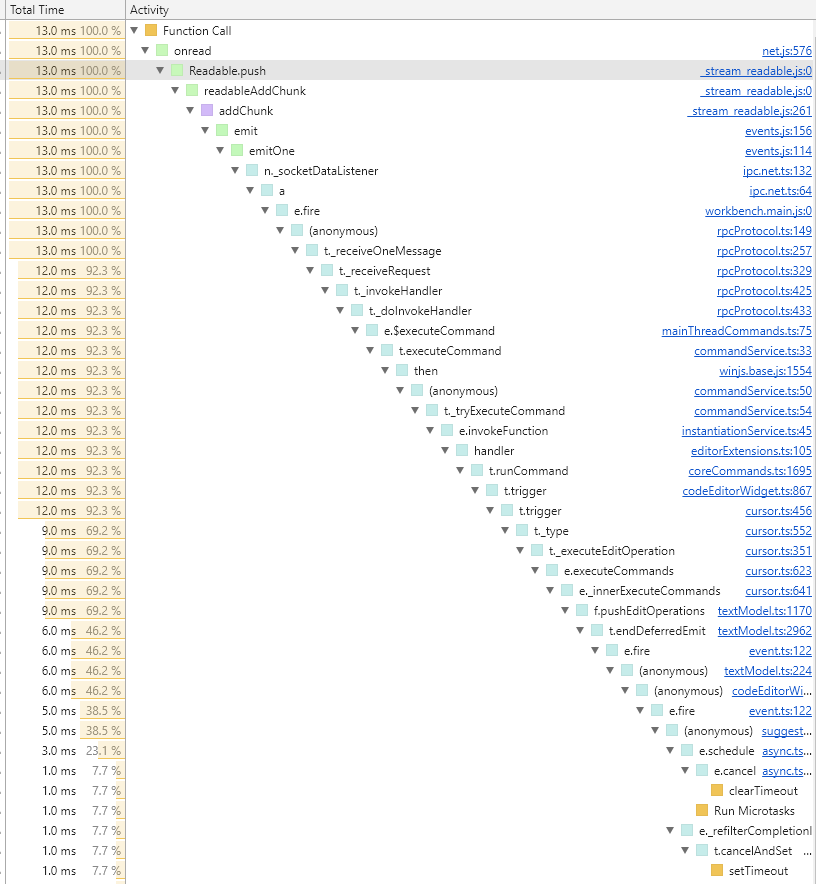Open the _stream_readable.js:261 link

[x=749, y=110]
